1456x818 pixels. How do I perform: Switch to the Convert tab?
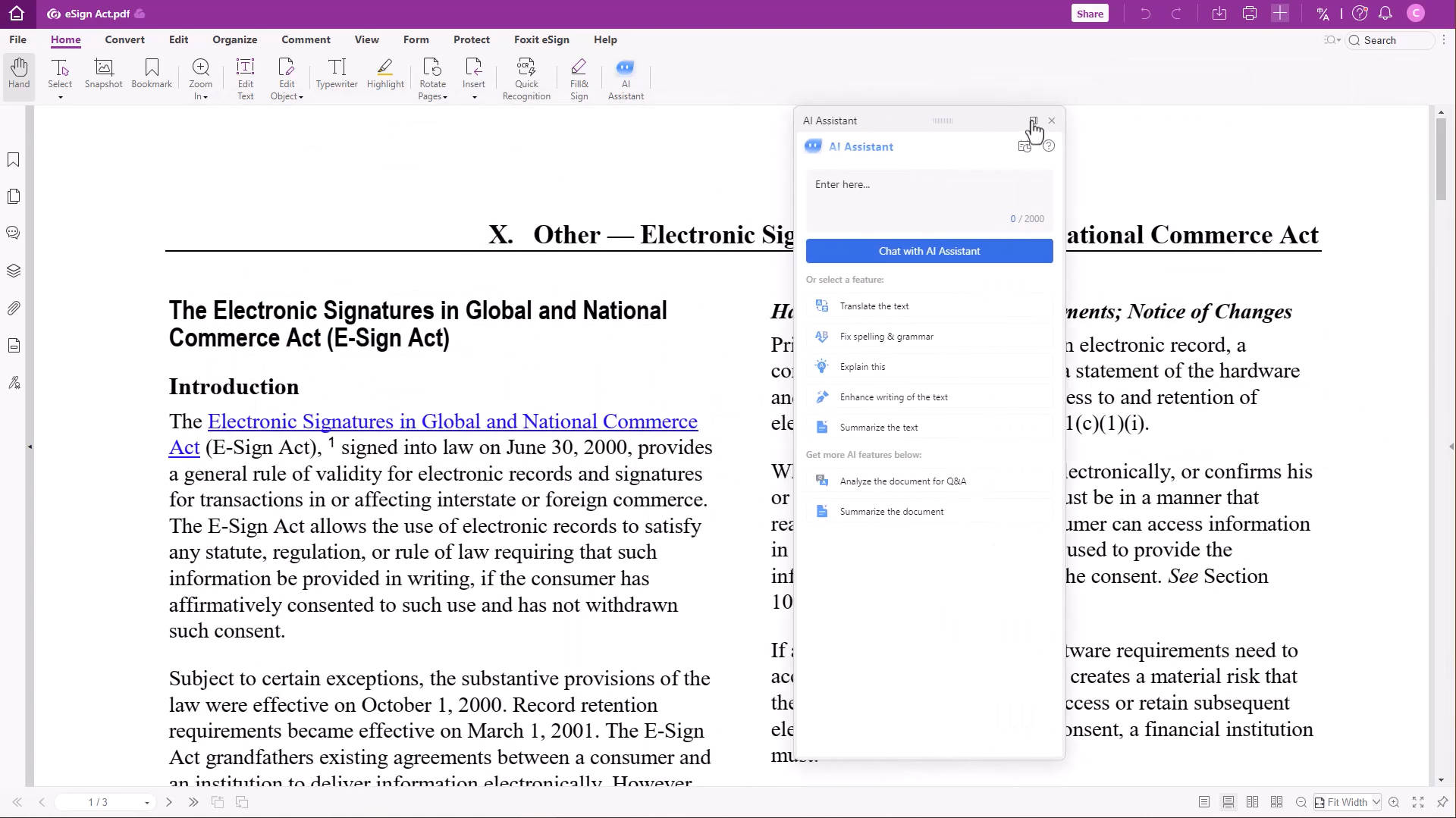pyautogui.click(x=124, y=39)
